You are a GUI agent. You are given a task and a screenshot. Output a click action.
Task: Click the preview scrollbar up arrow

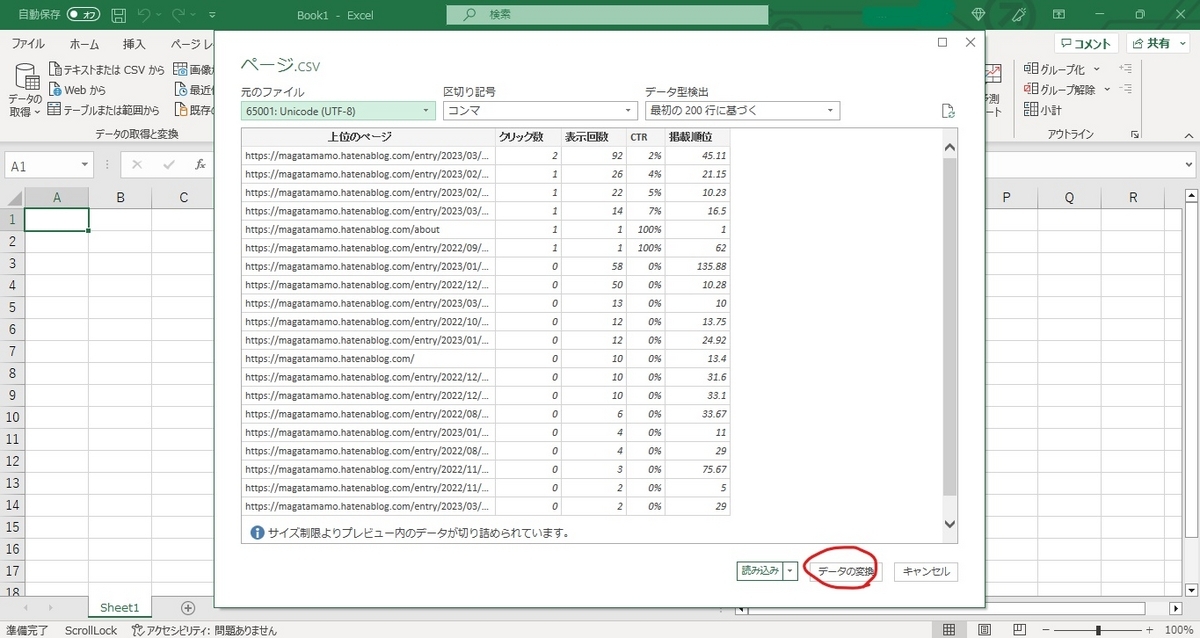click(x=950, y=147)
